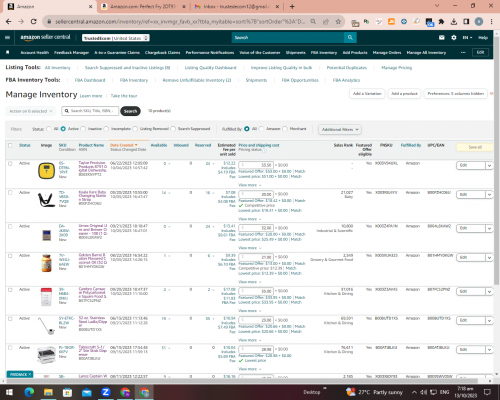Viewport: 500px width, 400px height.
Task: Open the Listing Quality Dashboard link
Action: (x=210, y=68)
